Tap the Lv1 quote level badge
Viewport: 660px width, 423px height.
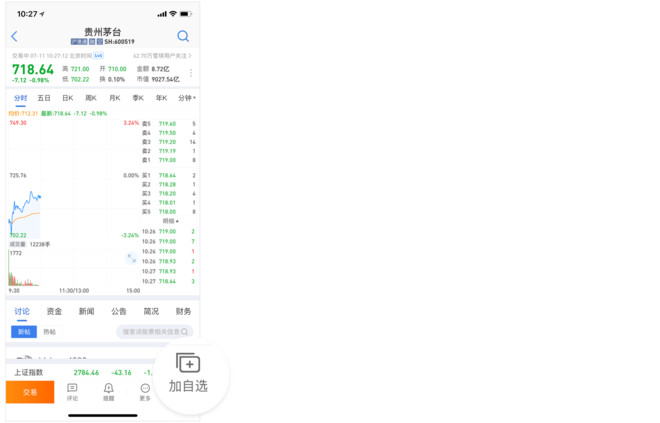(98, 56)
